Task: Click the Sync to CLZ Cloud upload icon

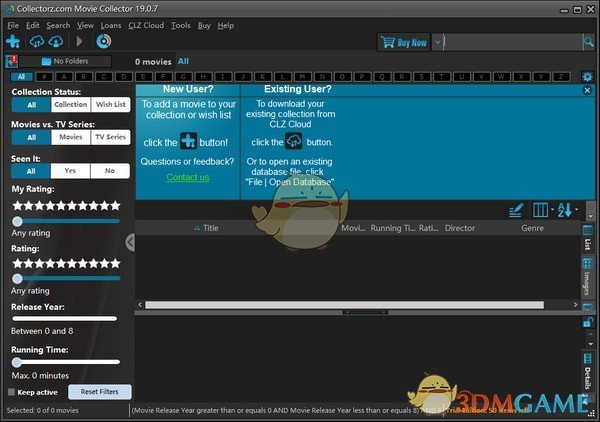Action: 56,41
